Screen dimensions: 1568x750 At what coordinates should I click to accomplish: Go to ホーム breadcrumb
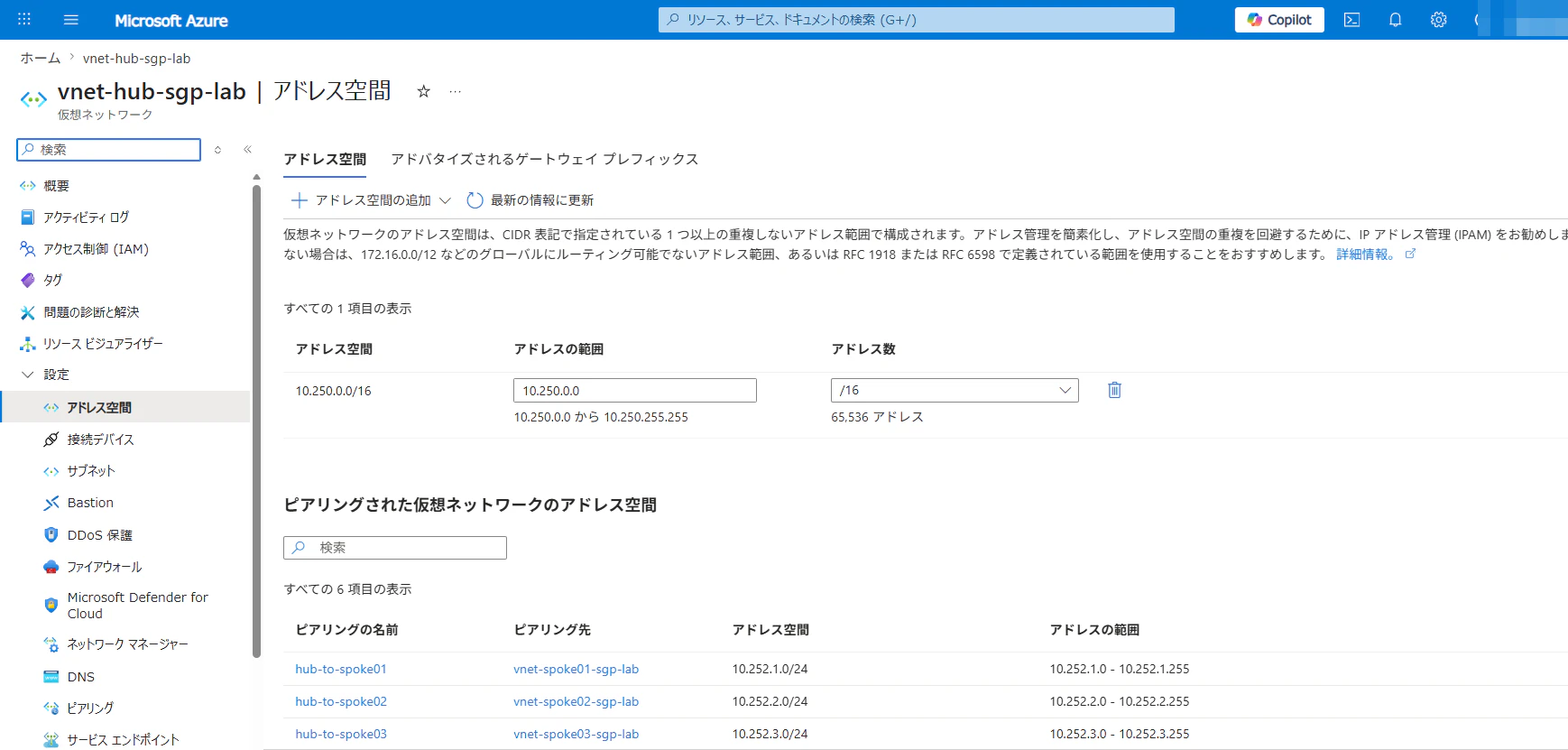coord(41,58)
